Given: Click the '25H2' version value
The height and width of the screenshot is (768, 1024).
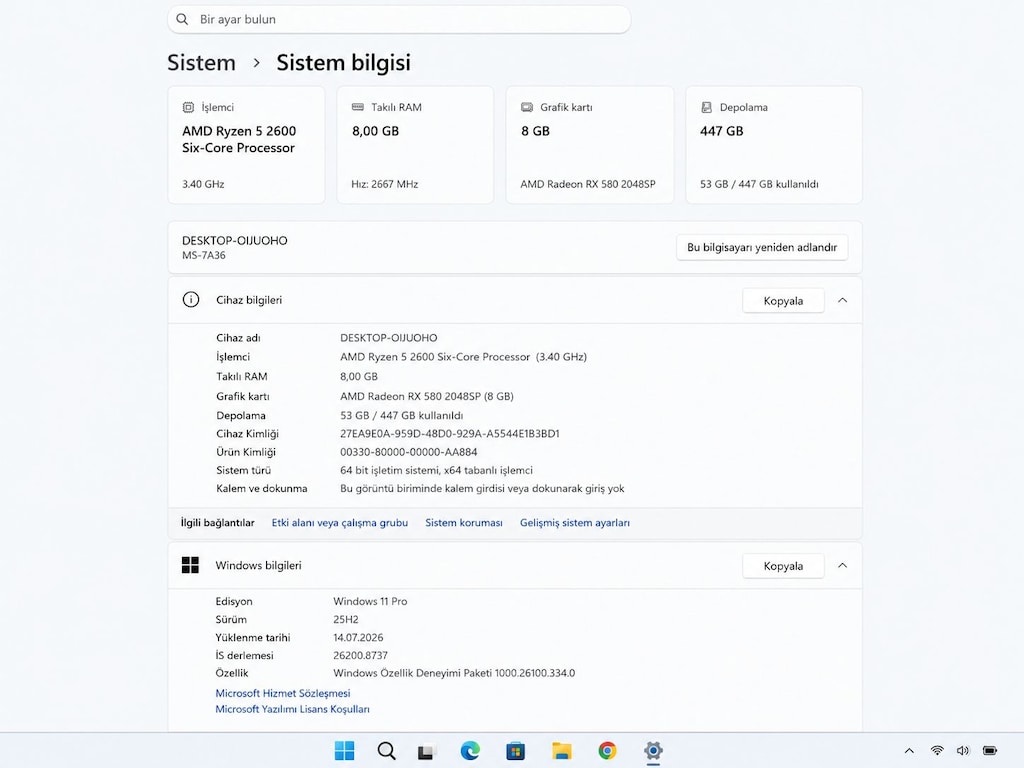Looking at the screenshot, I should pos(345,620).
